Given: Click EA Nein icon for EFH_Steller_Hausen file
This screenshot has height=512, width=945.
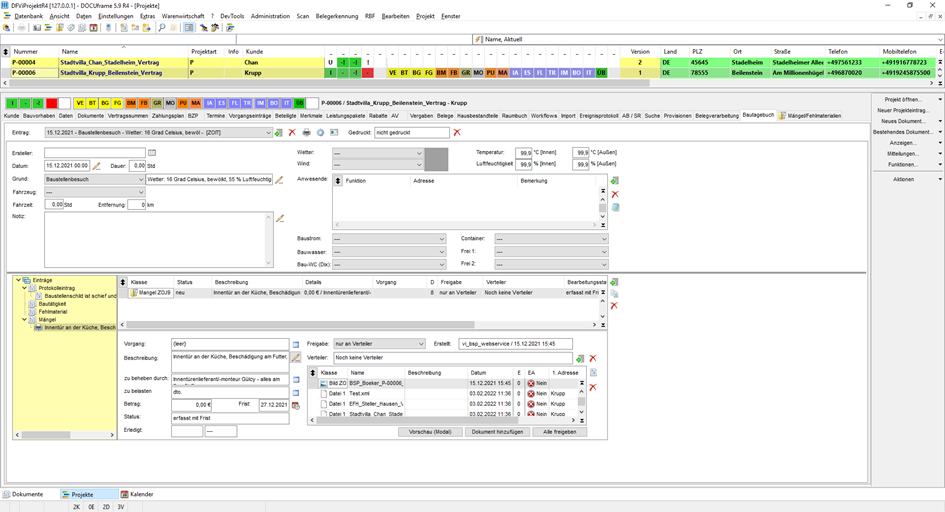Looking at the screenshot, I should click(531, 404).
